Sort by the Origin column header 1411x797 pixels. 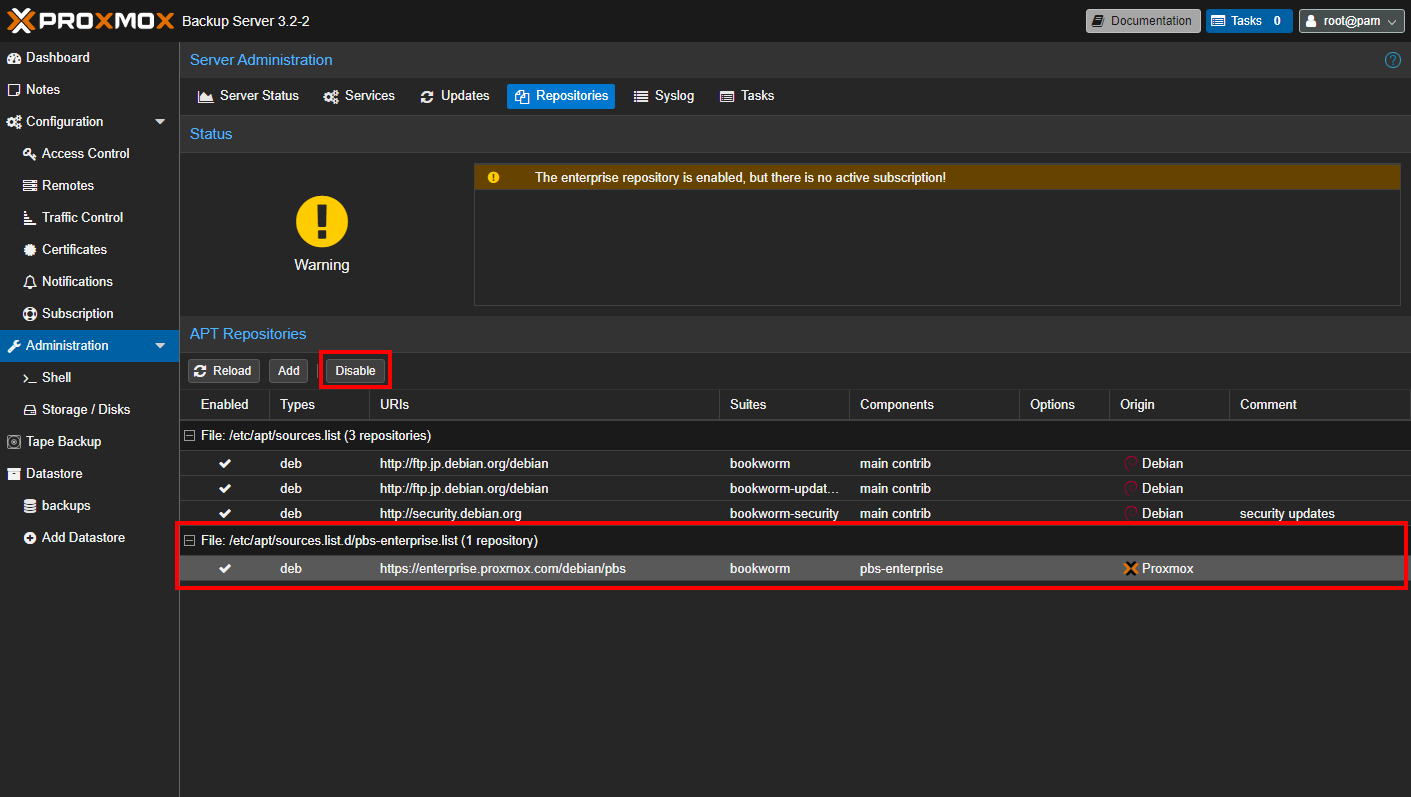pyautogui.click(x=1169, y=405)
